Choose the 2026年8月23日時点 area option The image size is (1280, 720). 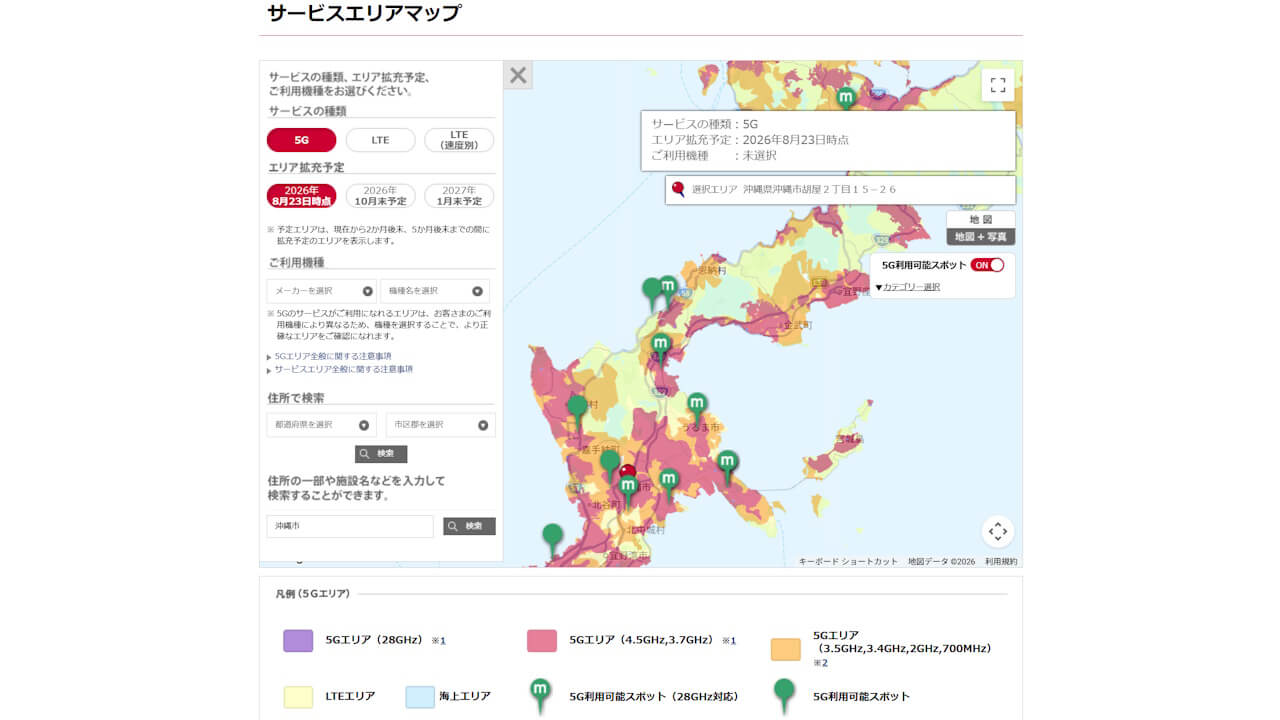point(301,196)
